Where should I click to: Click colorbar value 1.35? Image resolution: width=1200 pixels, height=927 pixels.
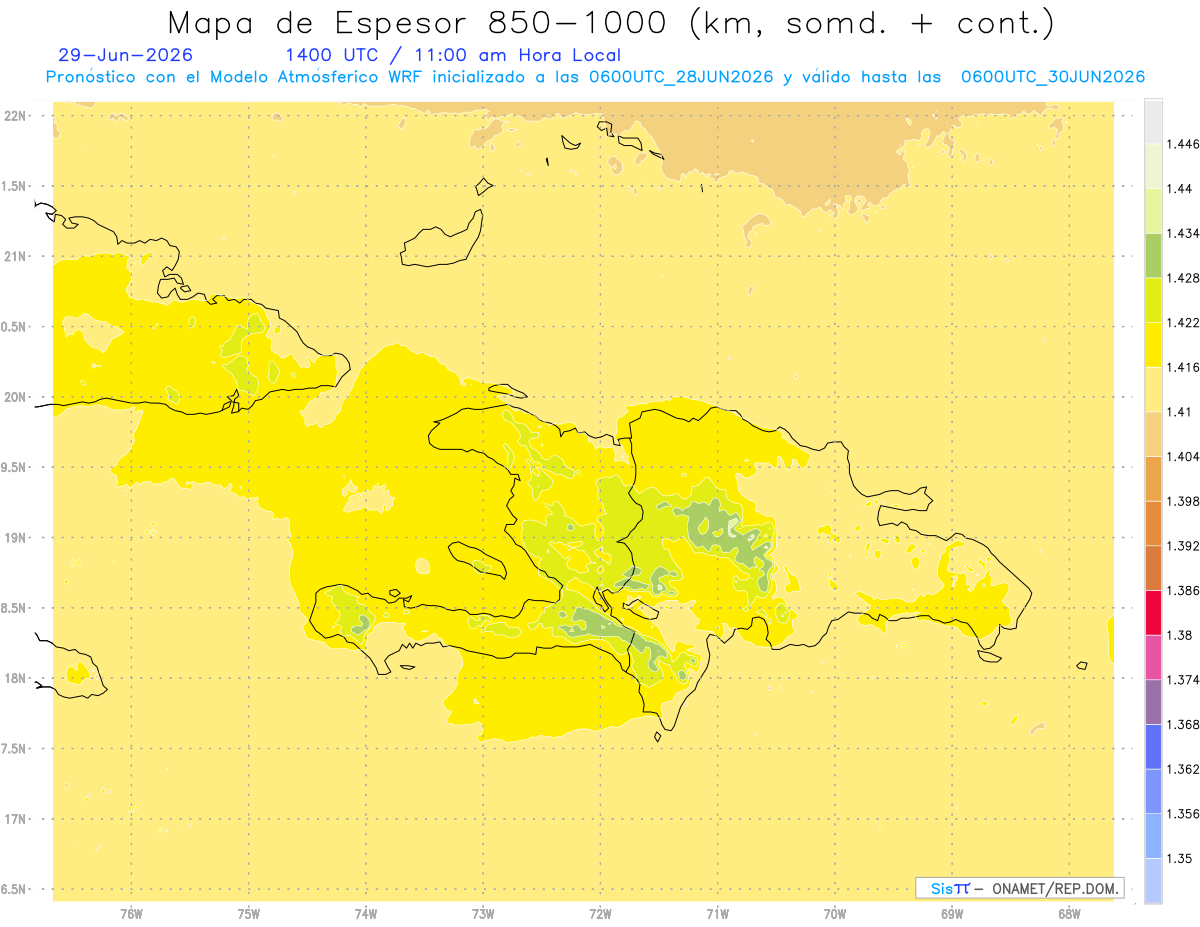(x=1181, y=858)
